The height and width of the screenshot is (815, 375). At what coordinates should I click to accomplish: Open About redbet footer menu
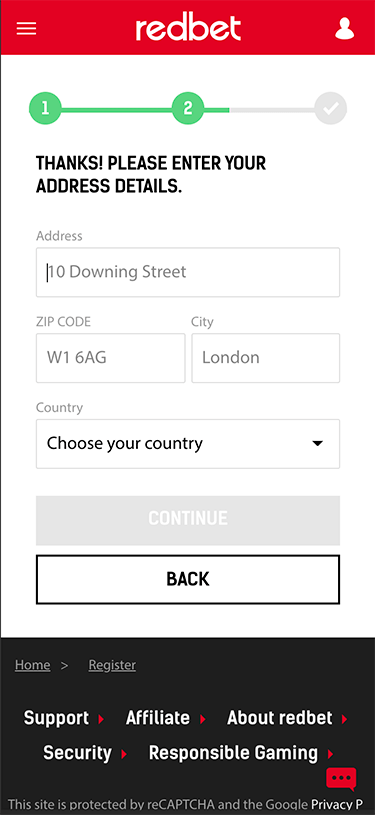pos(280,718)
